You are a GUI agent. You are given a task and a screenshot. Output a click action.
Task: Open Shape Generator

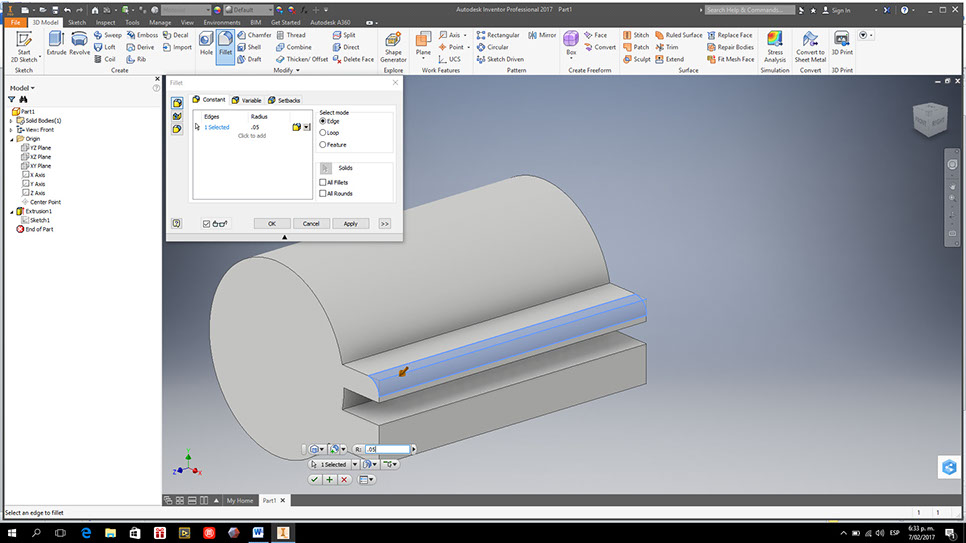393,45
